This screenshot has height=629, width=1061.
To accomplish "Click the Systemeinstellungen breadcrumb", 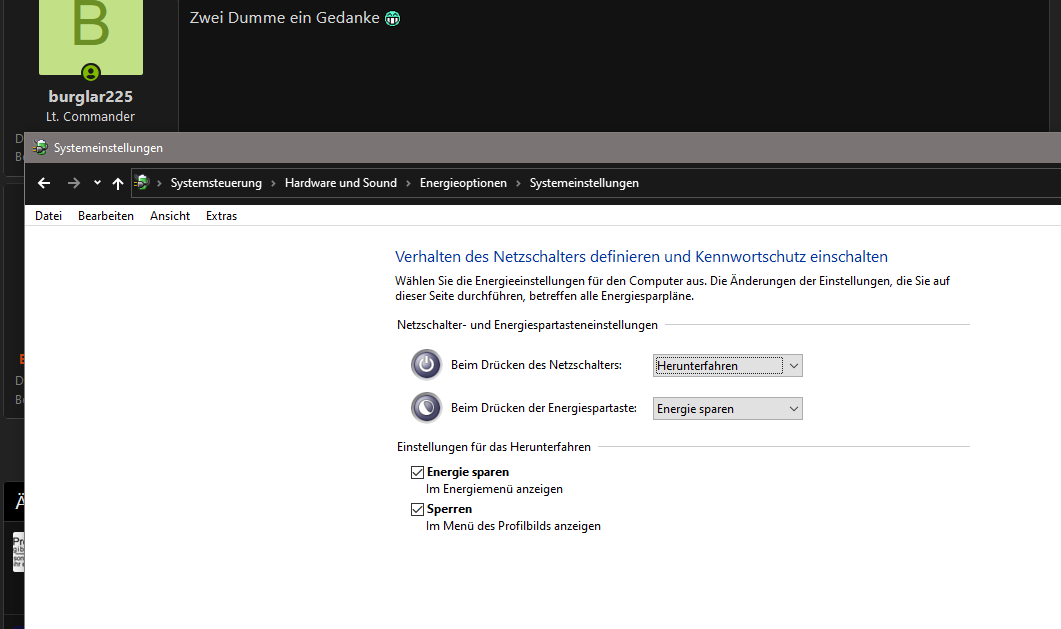I will point(584,183).
